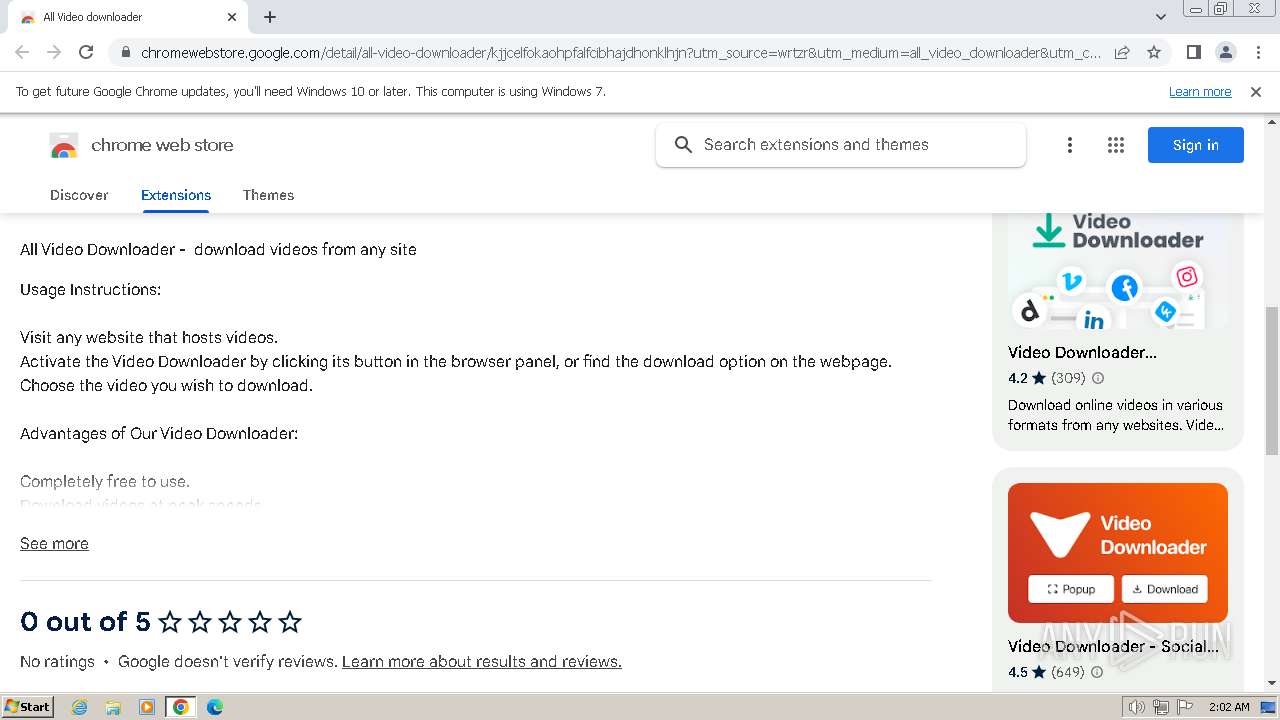Open the Video Downloader... extension title
The image size is (1280, 720).
click(1082, 352)
